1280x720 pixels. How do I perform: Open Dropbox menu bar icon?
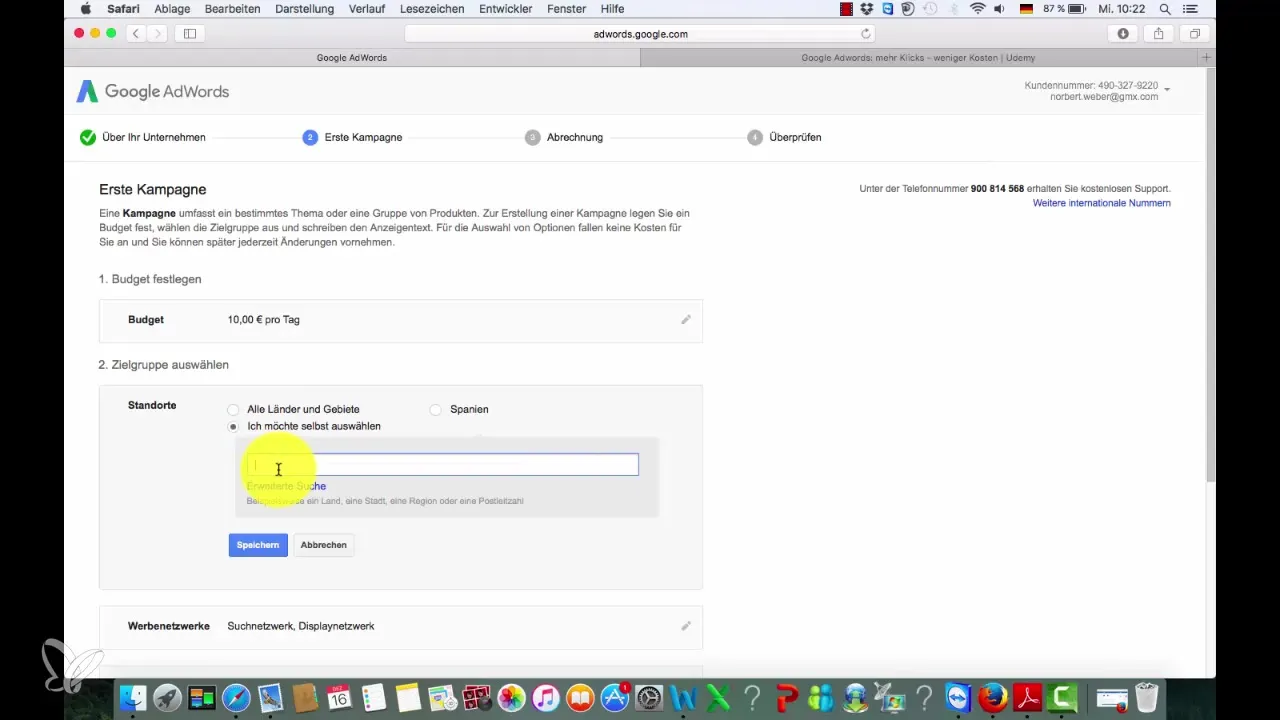pyautogui.click(x=866, y=9)
